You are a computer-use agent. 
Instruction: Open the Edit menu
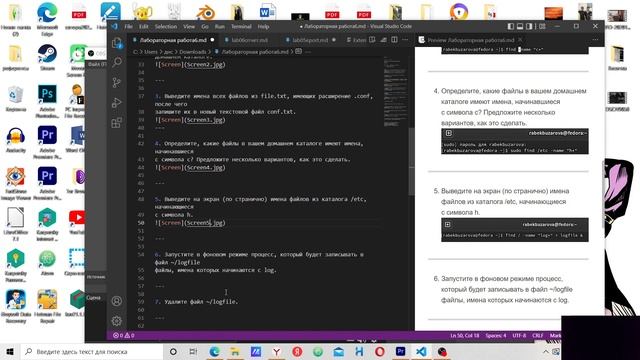(144, 27)
